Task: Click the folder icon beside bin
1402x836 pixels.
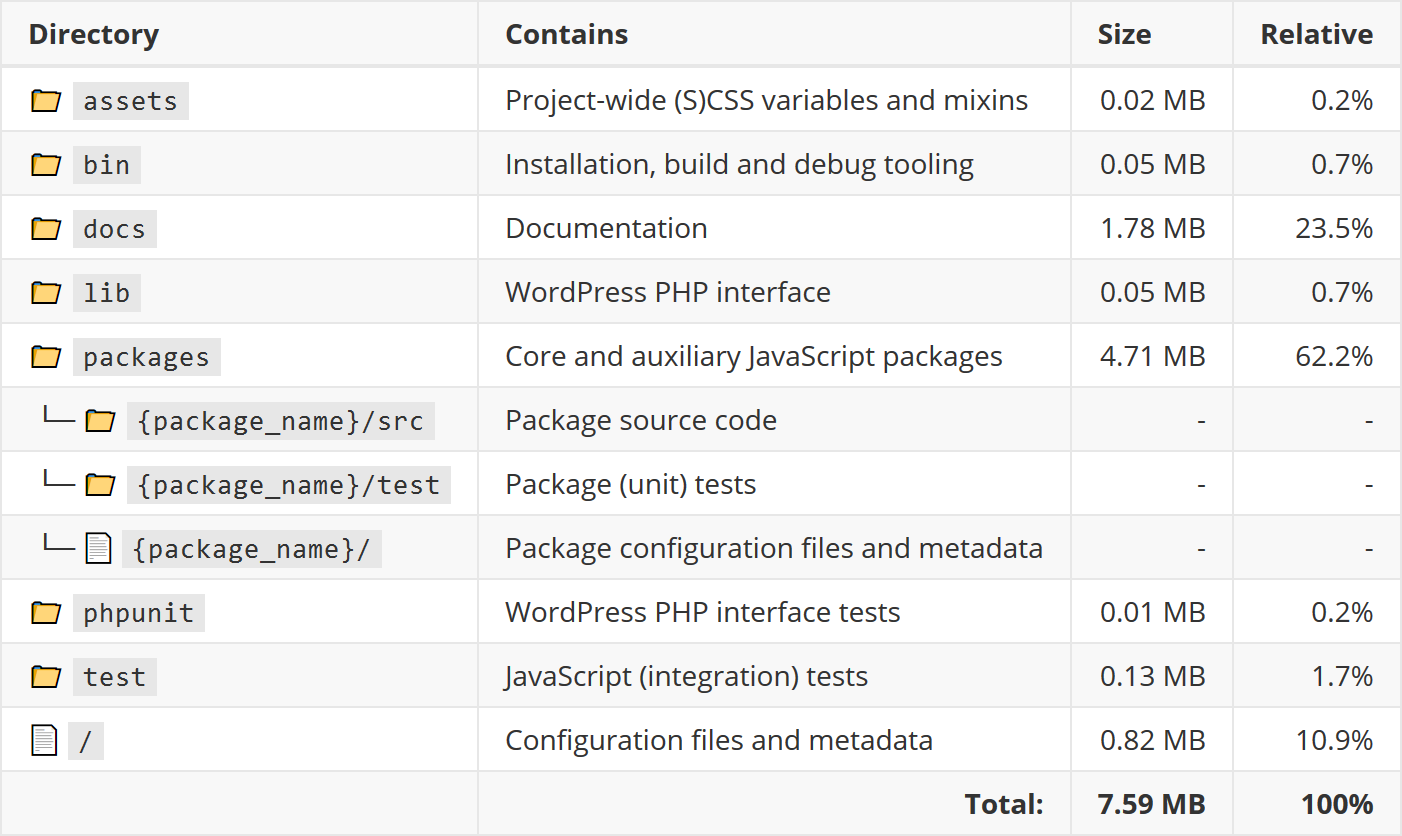Action: pos(45,165)
